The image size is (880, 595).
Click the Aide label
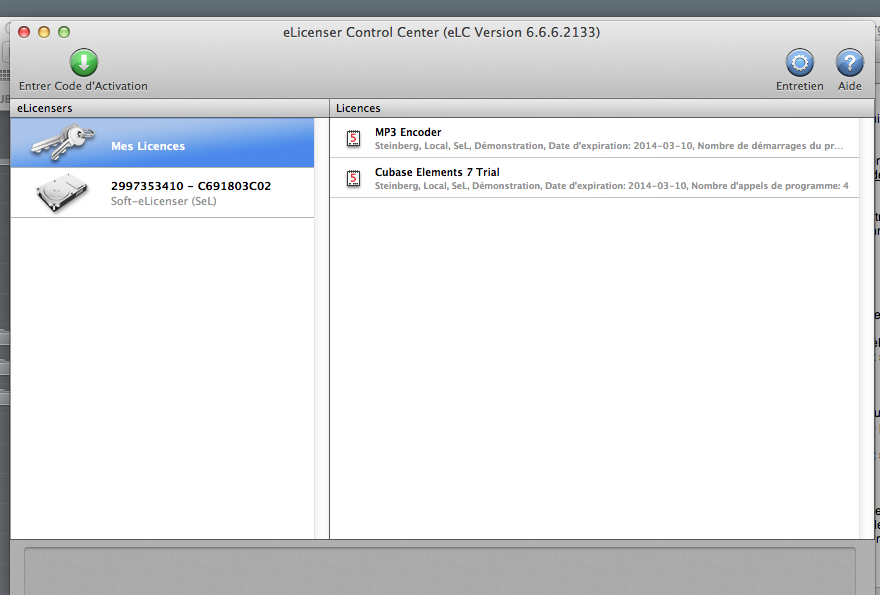click(849, 86)
